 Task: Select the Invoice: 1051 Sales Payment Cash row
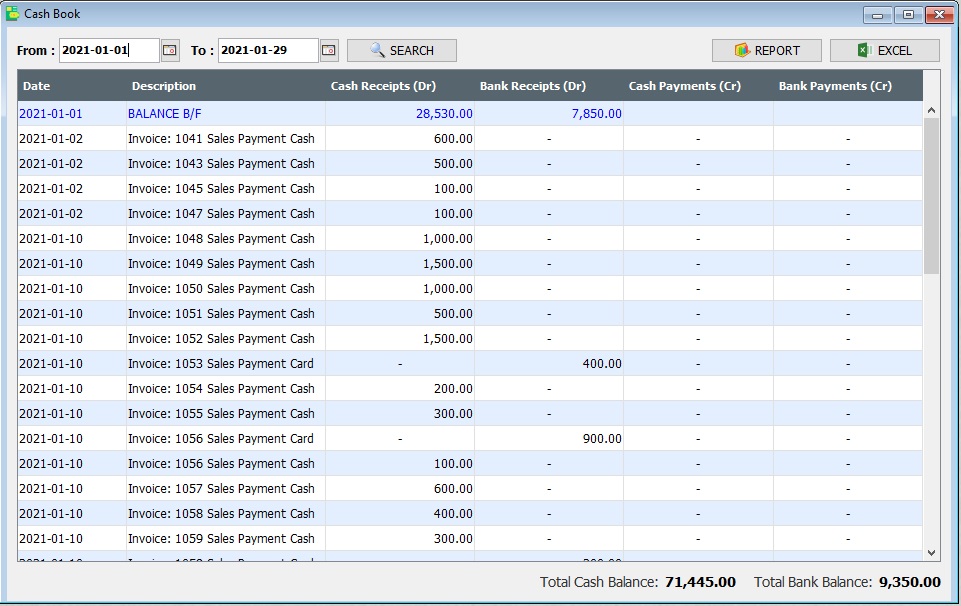[x=470, y=314]
